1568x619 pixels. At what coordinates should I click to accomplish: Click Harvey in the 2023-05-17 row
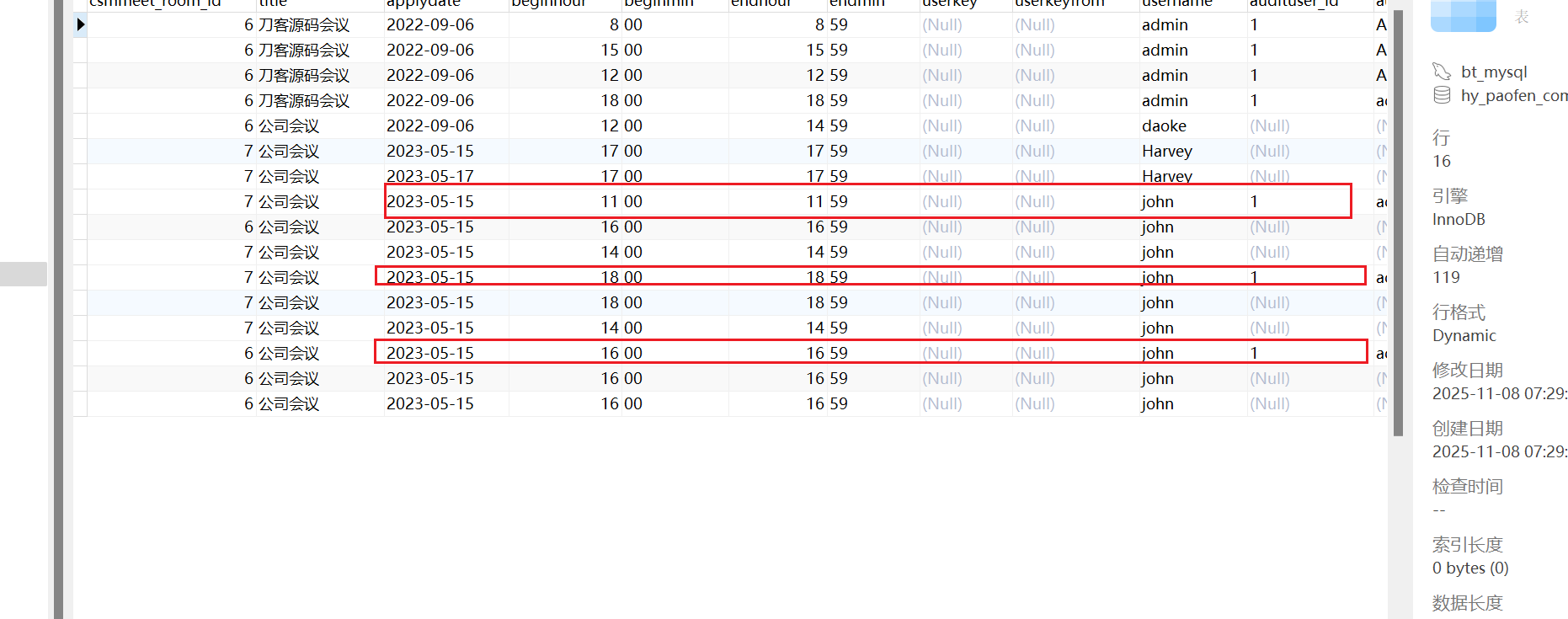[x=1166, y=176]
